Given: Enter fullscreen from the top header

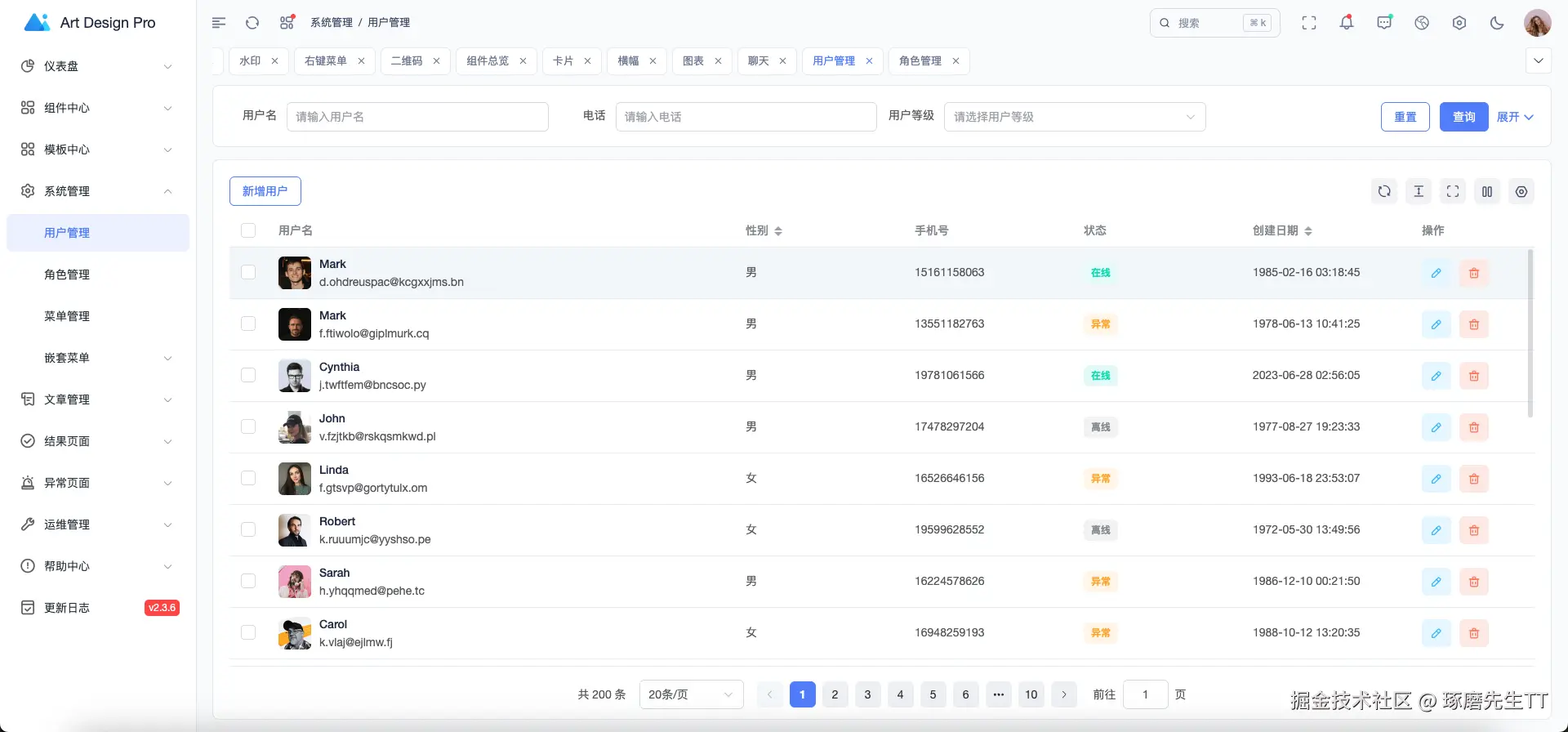Looking at the screenshot, I should 1308,23.
